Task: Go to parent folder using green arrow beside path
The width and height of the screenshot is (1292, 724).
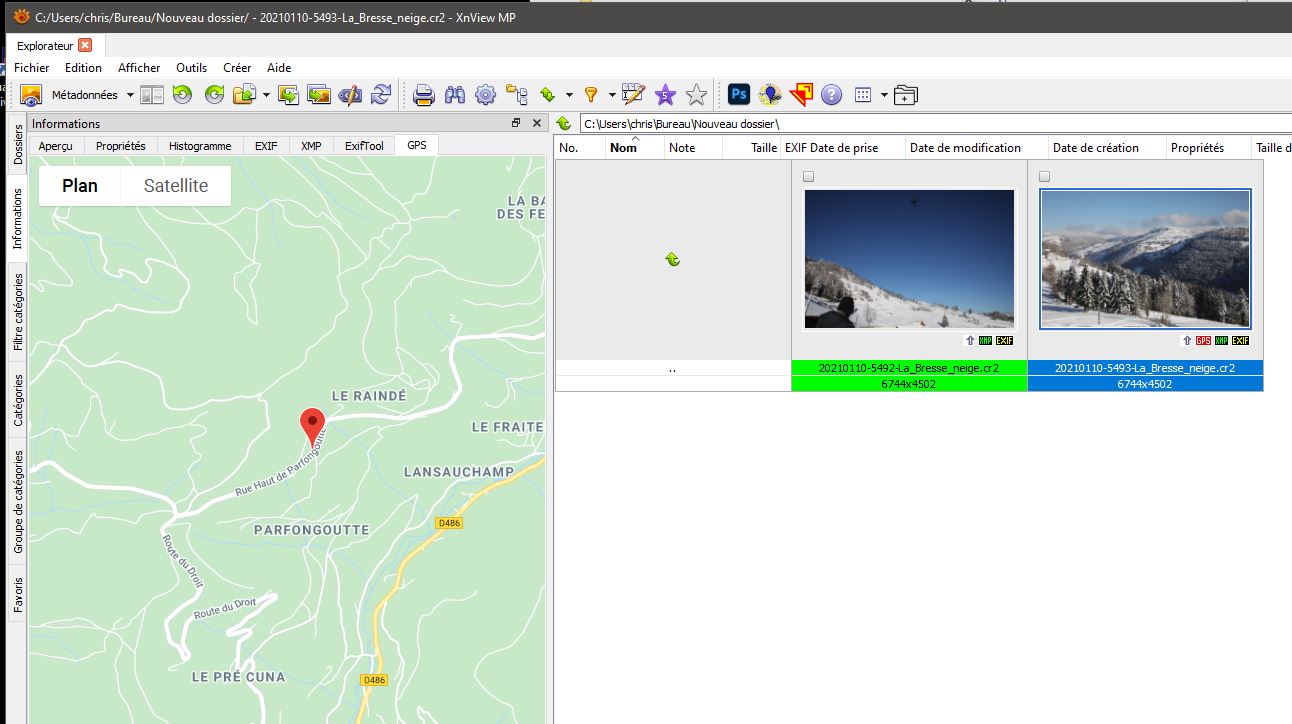Action: 564,124
